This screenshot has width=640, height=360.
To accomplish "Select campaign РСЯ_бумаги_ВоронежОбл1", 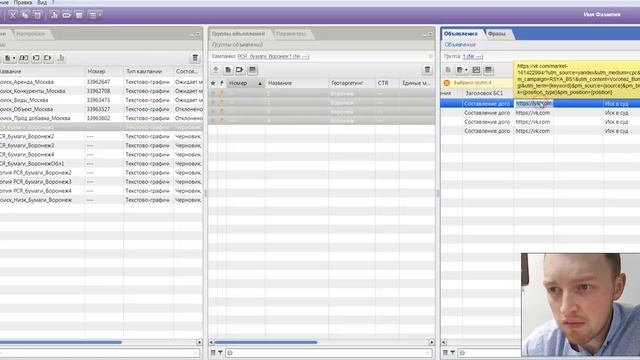I will coord(101,164).
